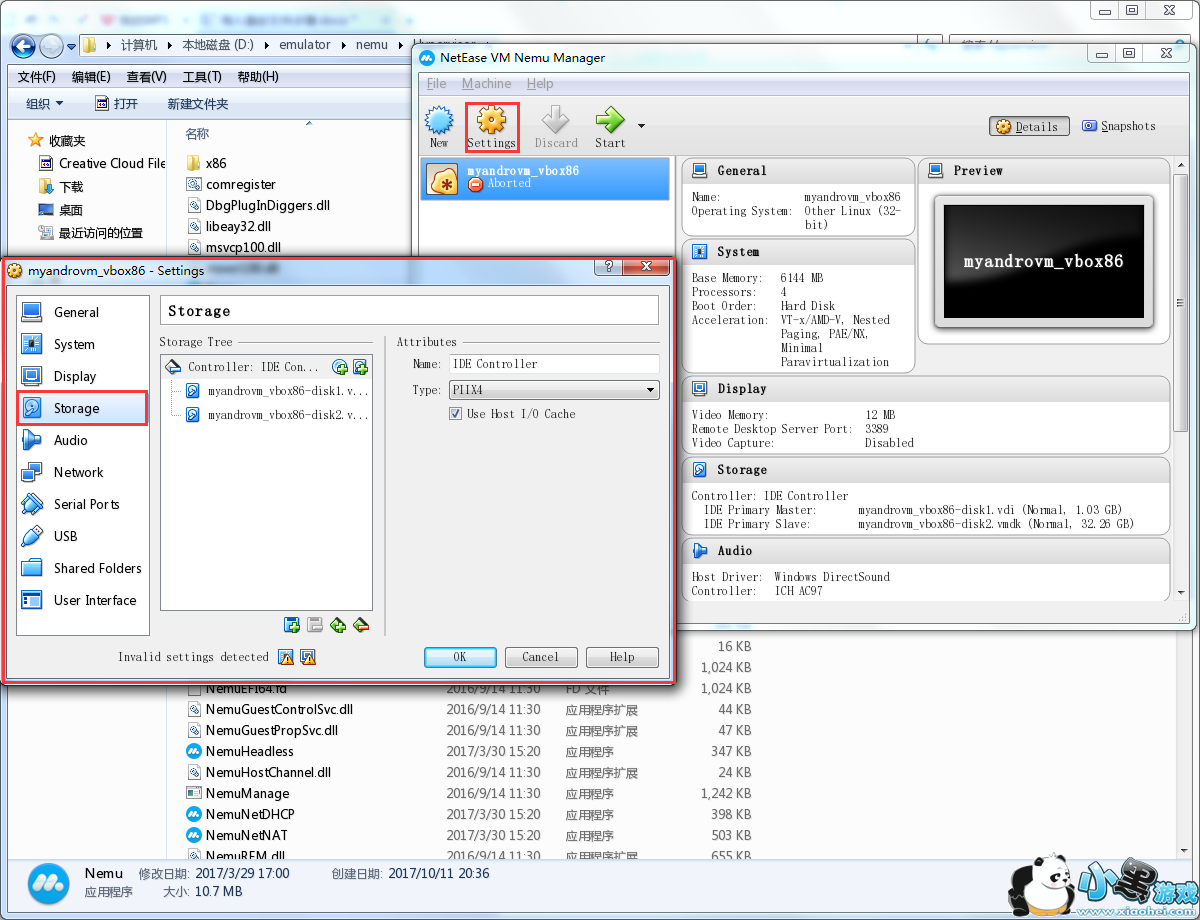The width and height of the screenshot is (1200, 920).
Task: Click the General section header in details
Action: pos(798,171)
